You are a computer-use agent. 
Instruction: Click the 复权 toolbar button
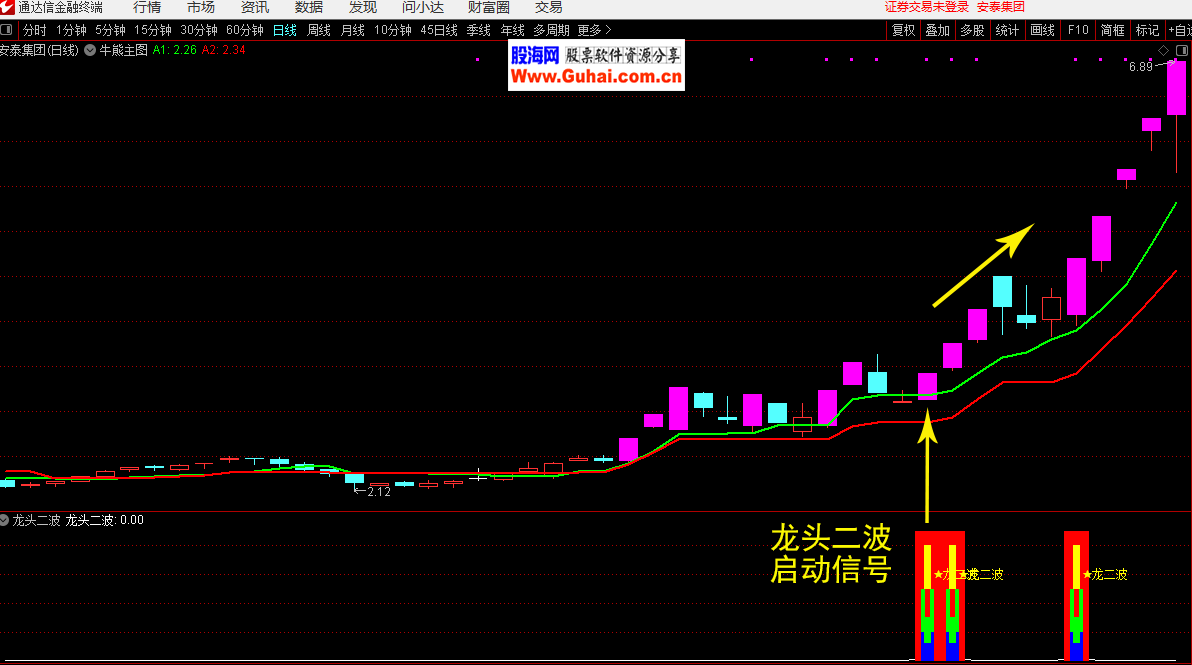904,30
